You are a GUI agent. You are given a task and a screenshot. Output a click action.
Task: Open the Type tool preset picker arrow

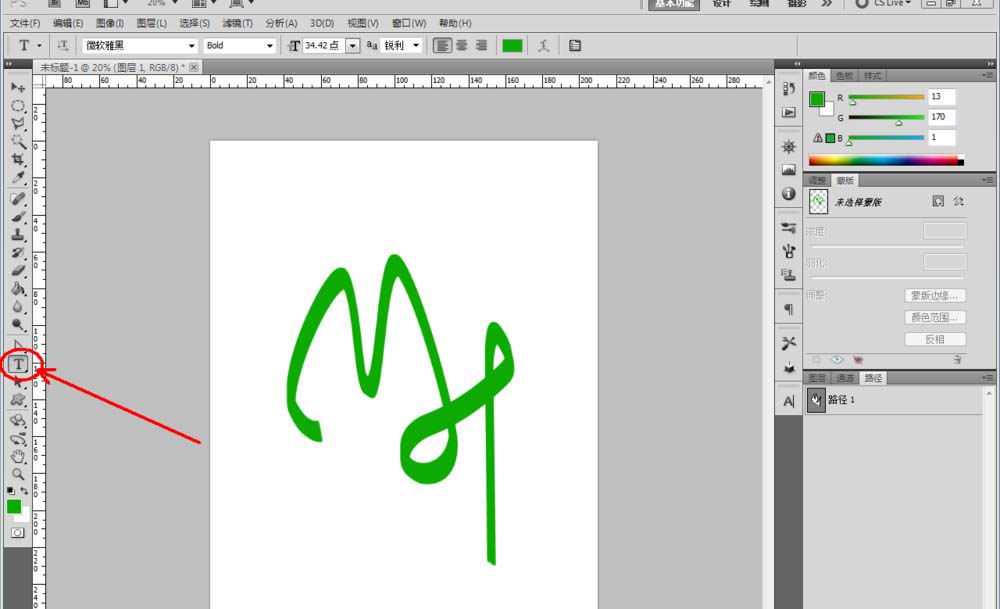(39, 45)
